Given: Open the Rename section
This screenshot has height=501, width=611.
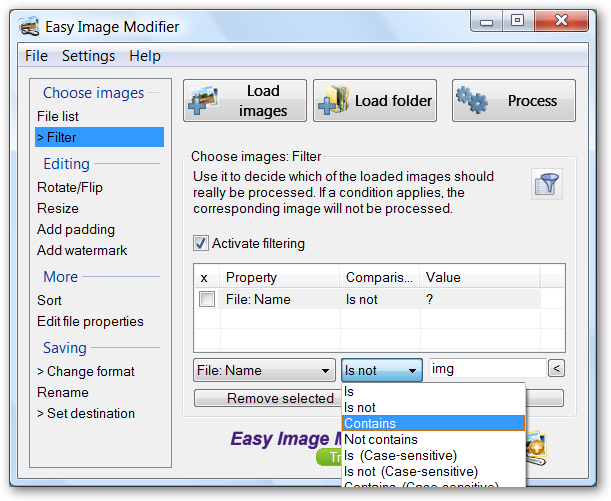Looking at the screenshot, I should pos(63,392).
